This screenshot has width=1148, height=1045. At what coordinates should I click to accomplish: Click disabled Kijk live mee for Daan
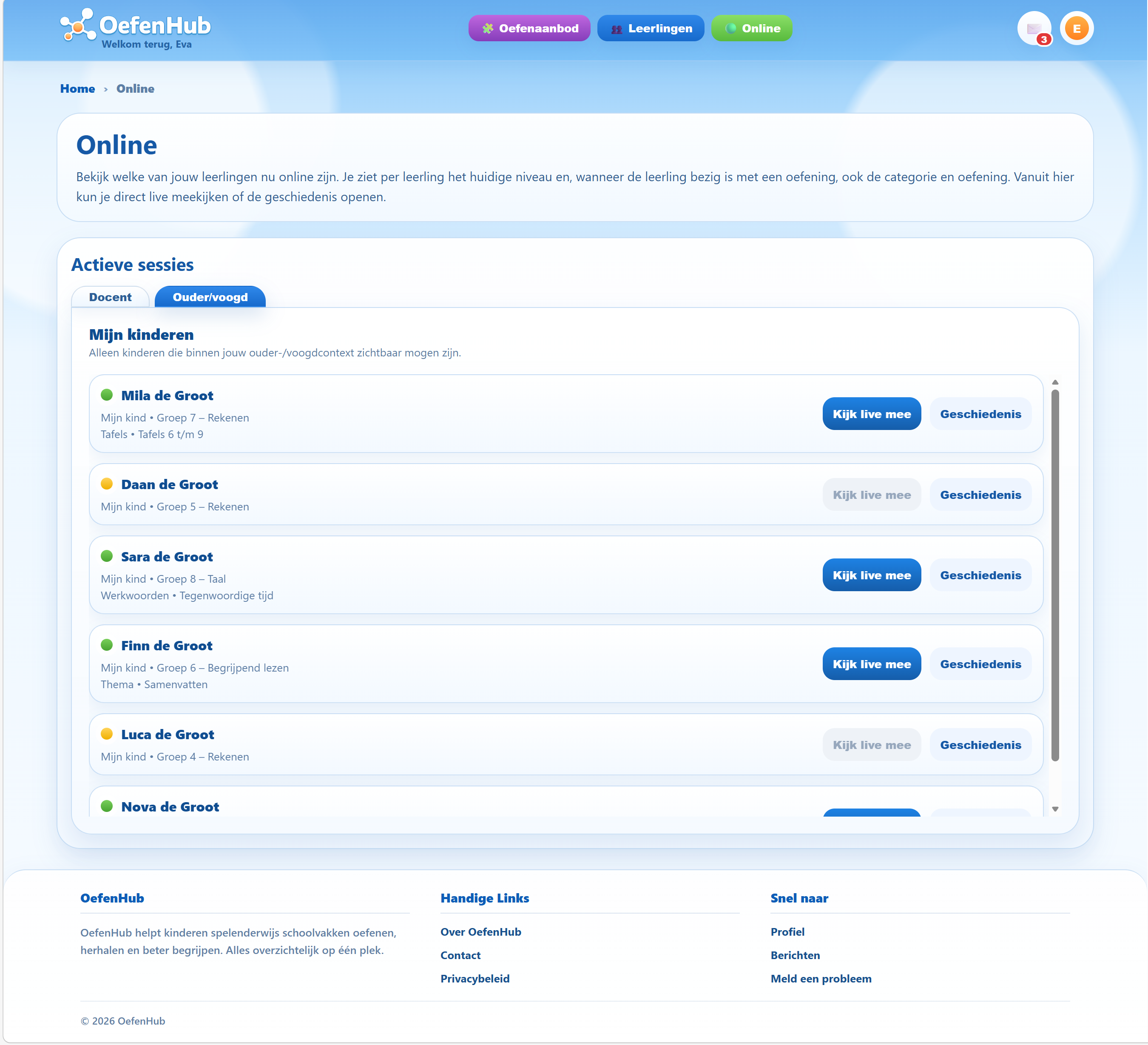tap(871, 495)
